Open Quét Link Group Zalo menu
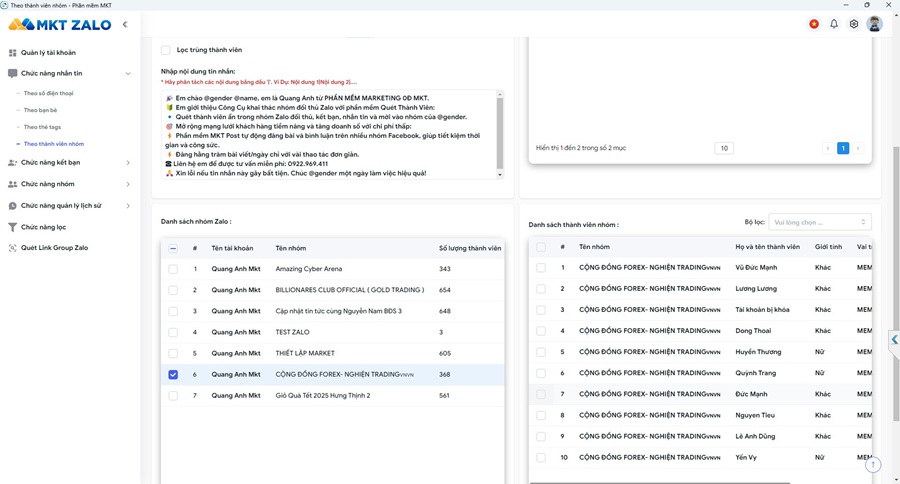The image size is (900, 484). click(55, 248)
